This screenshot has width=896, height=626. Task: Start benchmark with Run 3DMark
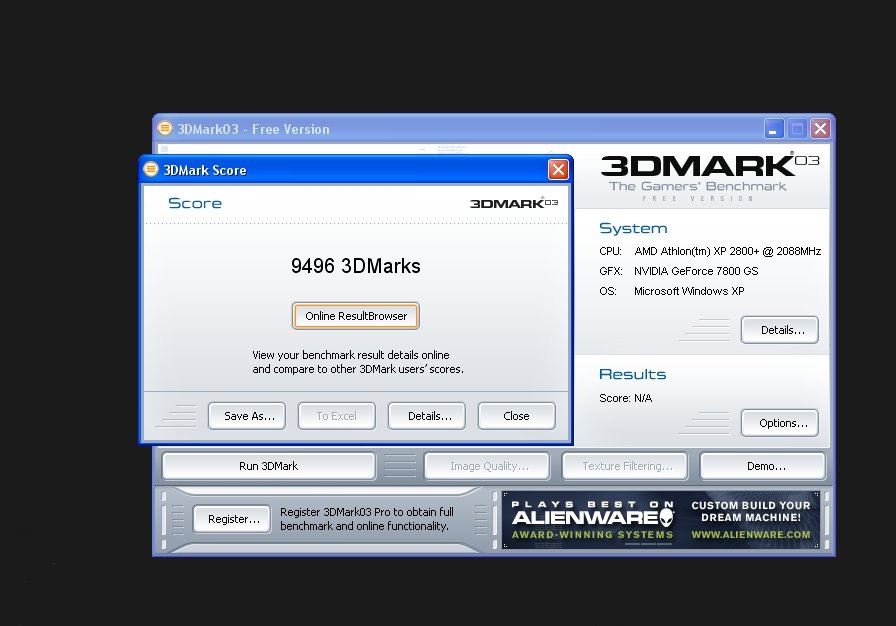pyautogui.click(x=269, y=466)
